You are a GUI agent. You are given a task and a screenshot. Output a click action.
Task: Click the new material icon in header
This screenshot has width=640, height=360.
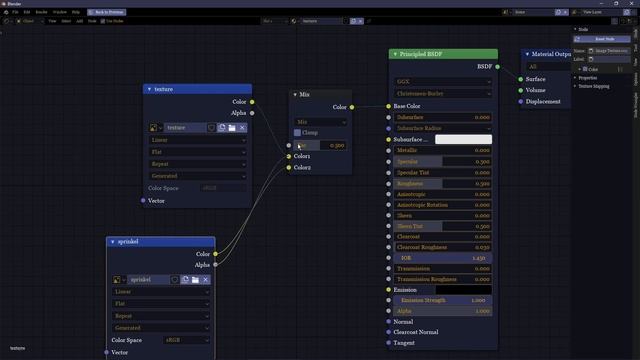353,21
